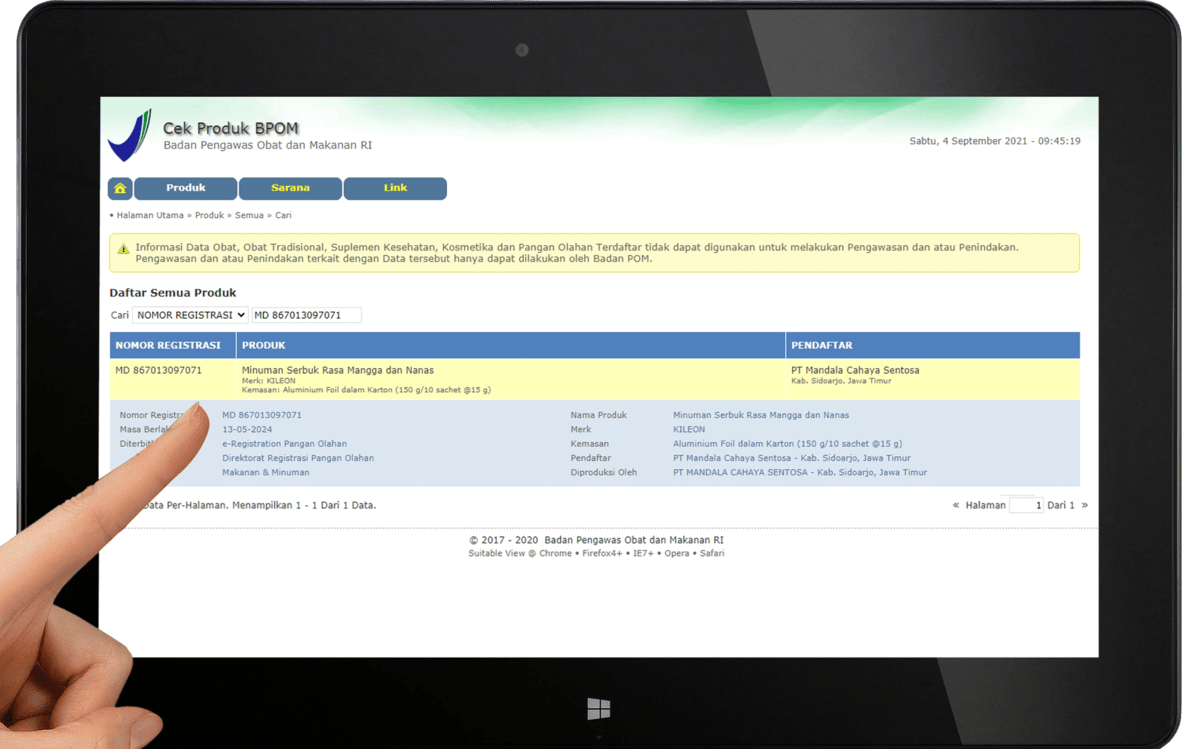Click the KILEON brand value in the detail panel

coord(689,429)
